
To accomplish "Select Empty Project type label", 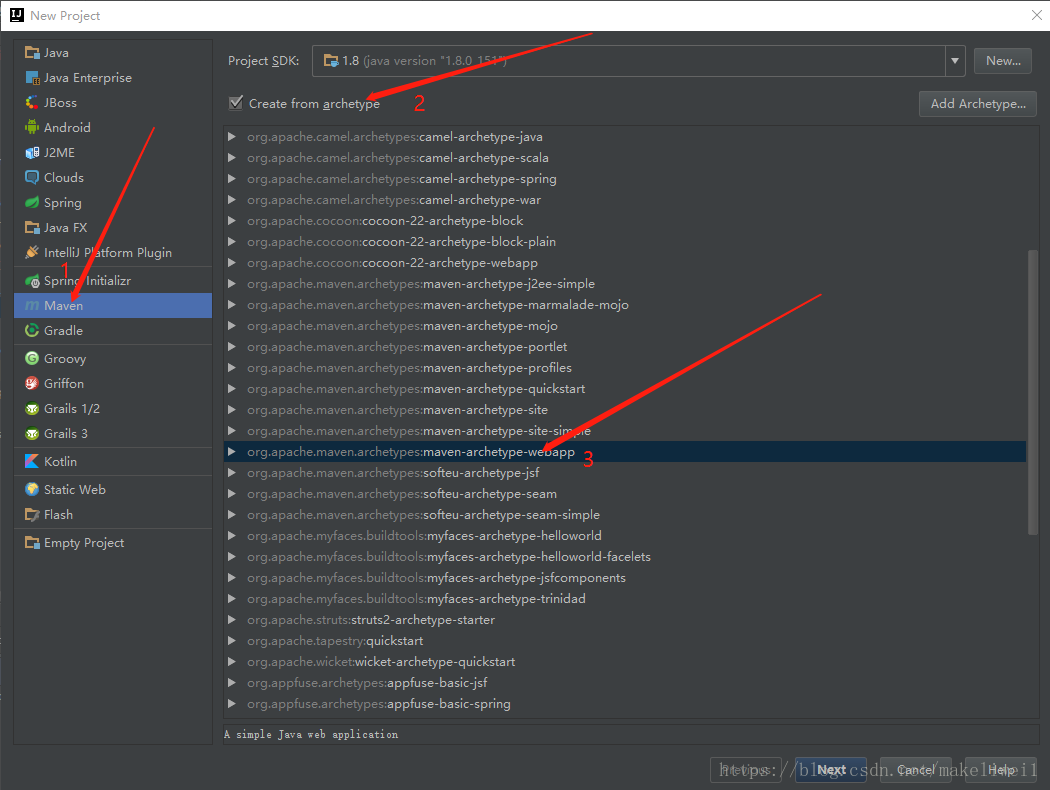I will [x=84, y=543].
